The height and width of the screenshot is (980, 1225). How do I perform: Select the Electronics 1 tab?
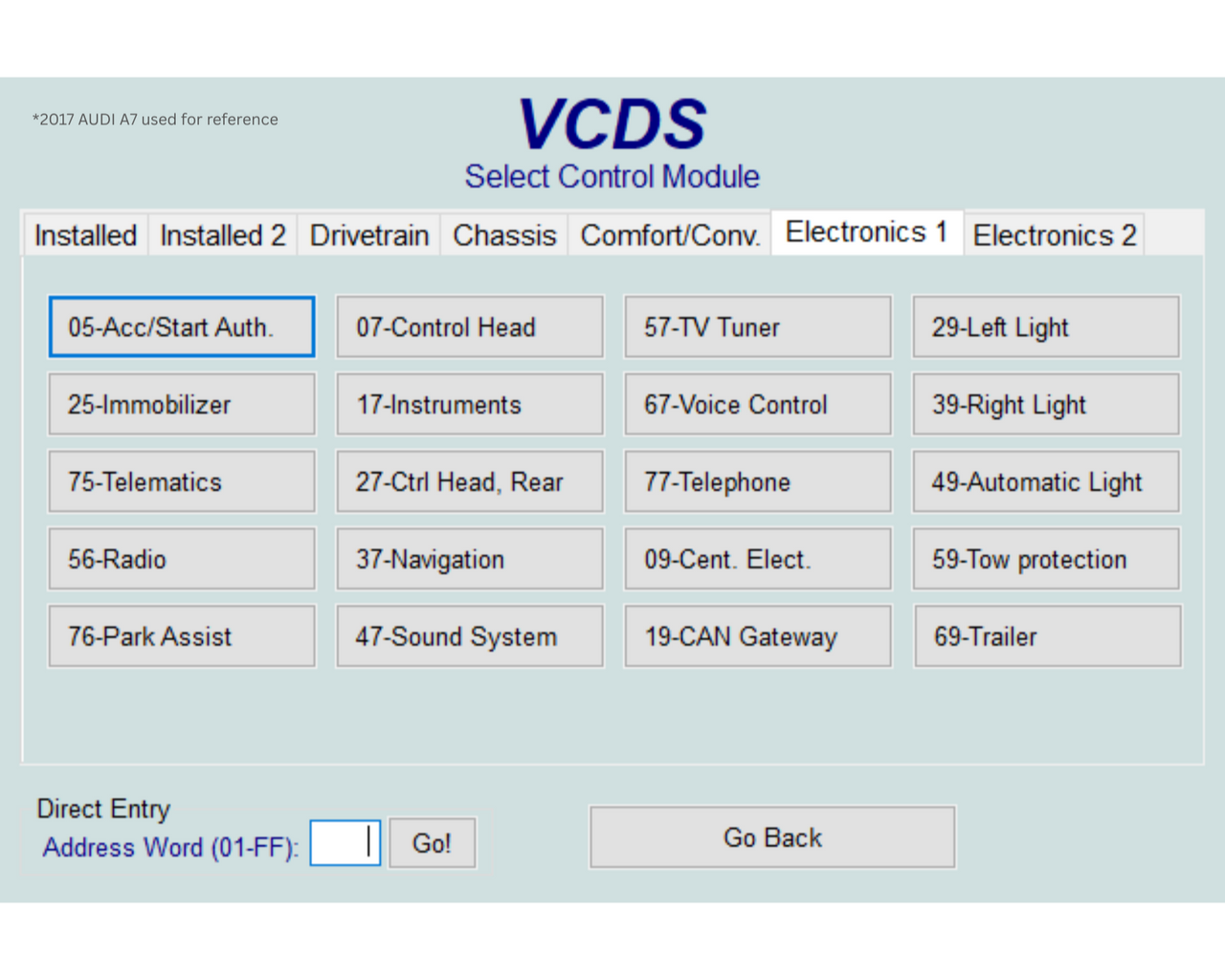coord(867,233)
